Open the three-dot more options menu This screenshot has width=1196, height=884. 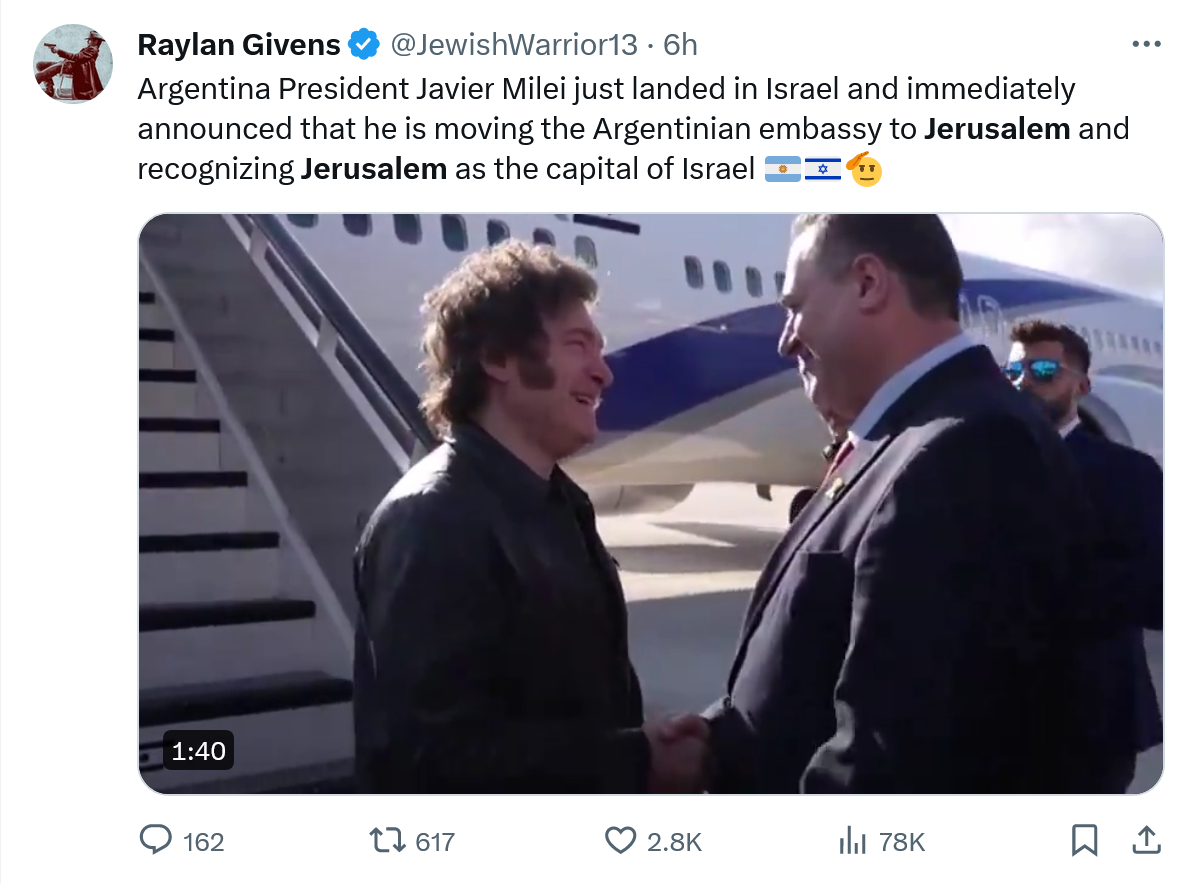point(1146,45)
